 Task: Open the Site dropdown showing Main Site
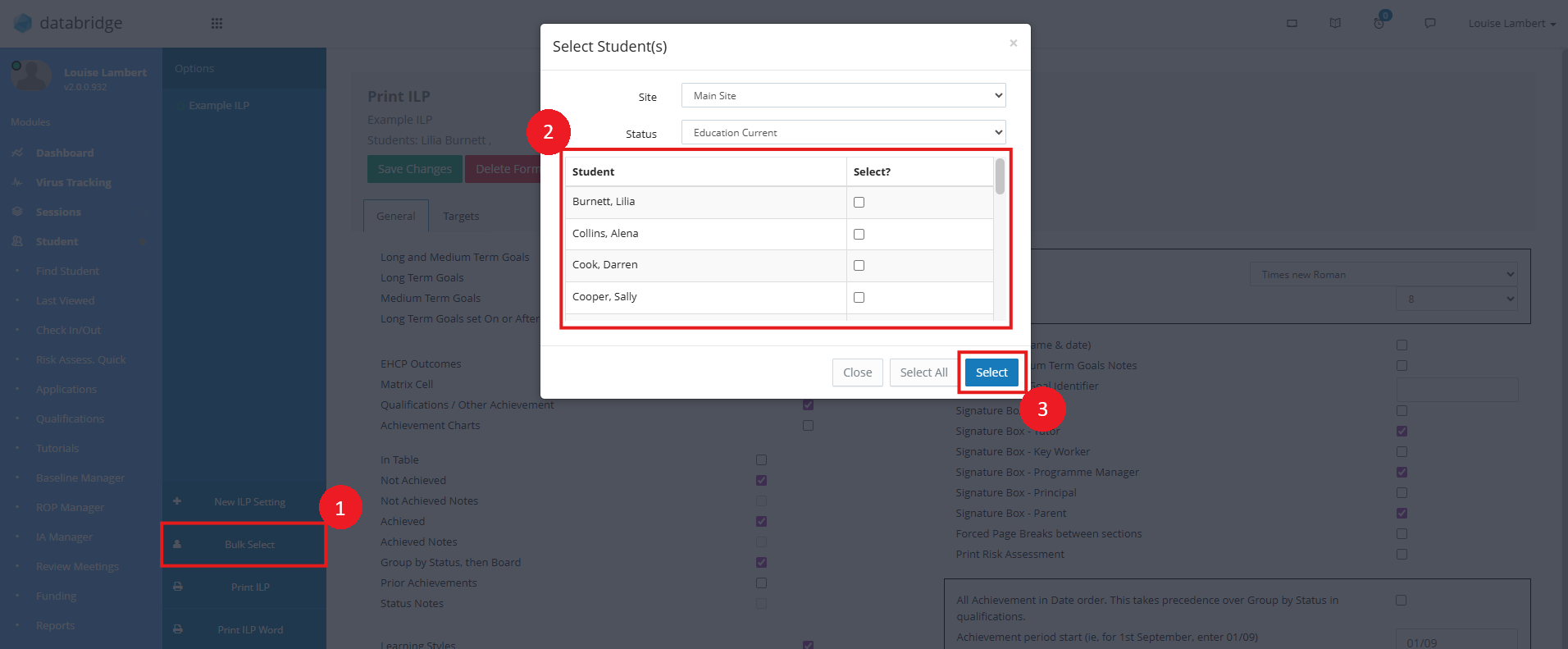pyautogui.click(x=843, y=96)
